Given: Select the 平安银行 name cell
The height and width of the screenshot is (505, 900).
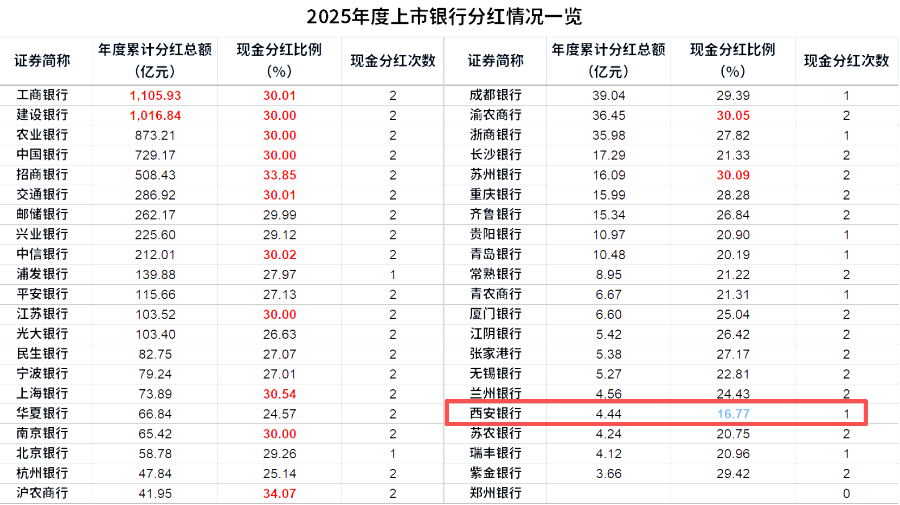Looking at the screenshot, I should 42,294.
